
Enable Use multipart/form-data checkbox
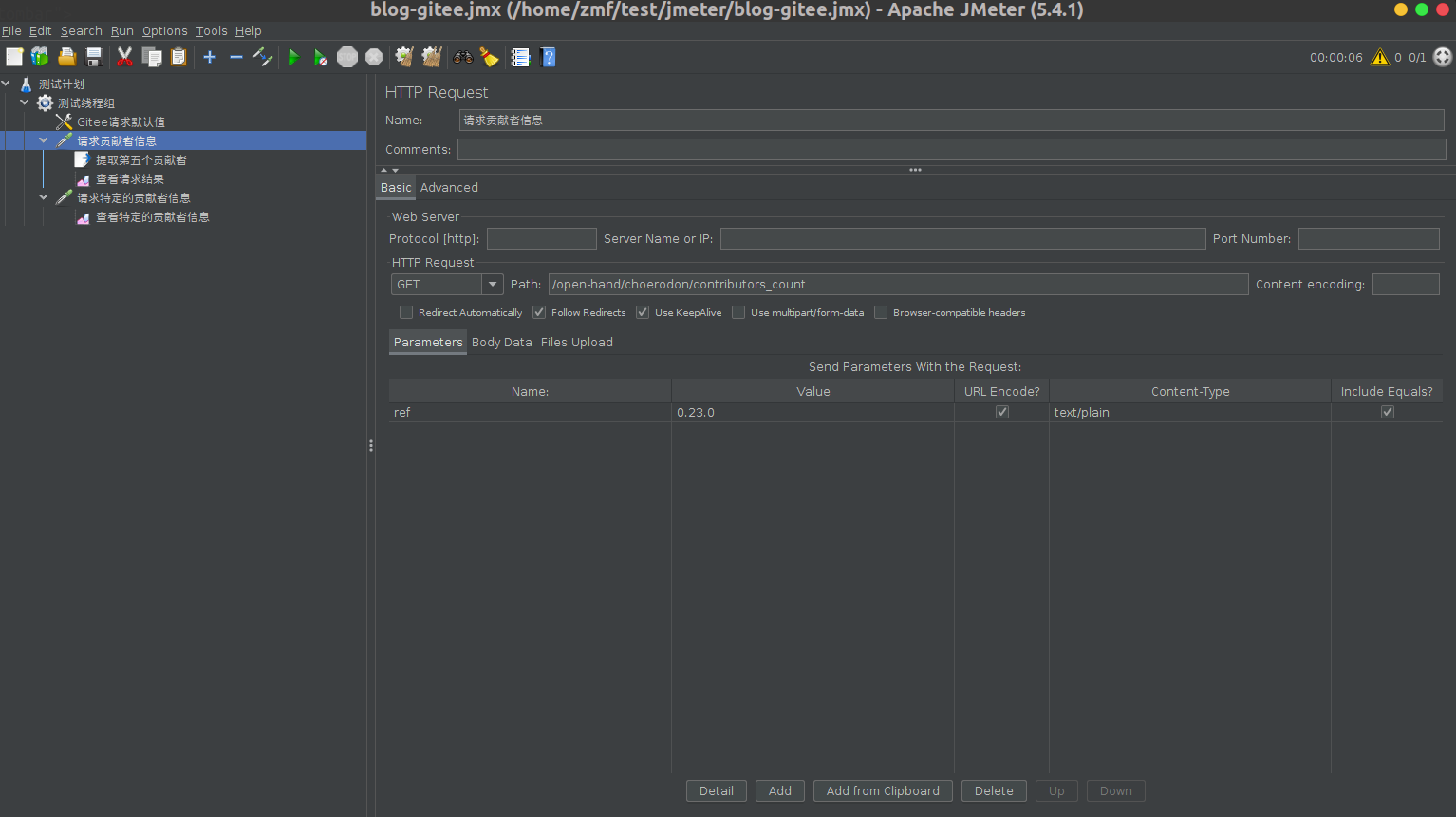click(738, 312)
